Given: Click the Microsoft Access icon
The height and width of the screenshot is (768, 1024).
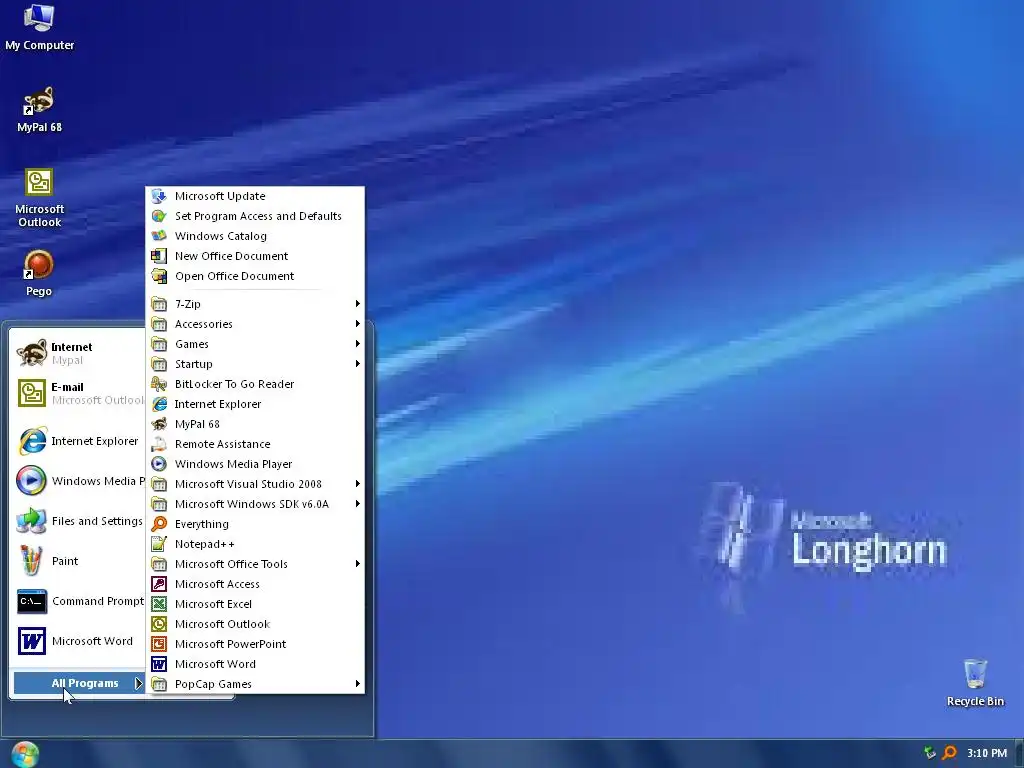Looking at the screenshot, I should click(159, 584).
